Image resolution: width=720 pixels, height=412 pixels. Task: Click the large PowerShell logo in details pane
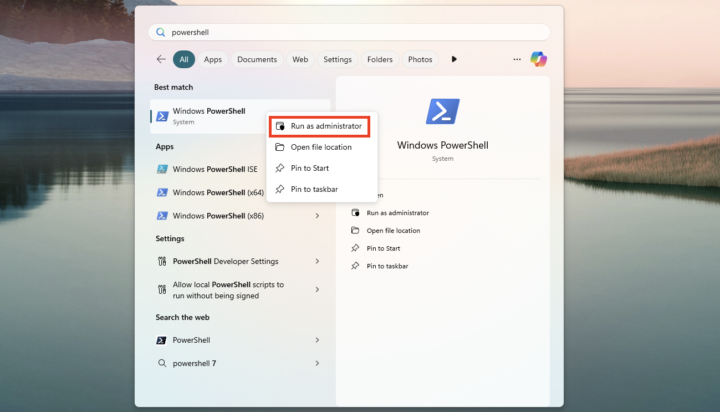coord(443,111)
